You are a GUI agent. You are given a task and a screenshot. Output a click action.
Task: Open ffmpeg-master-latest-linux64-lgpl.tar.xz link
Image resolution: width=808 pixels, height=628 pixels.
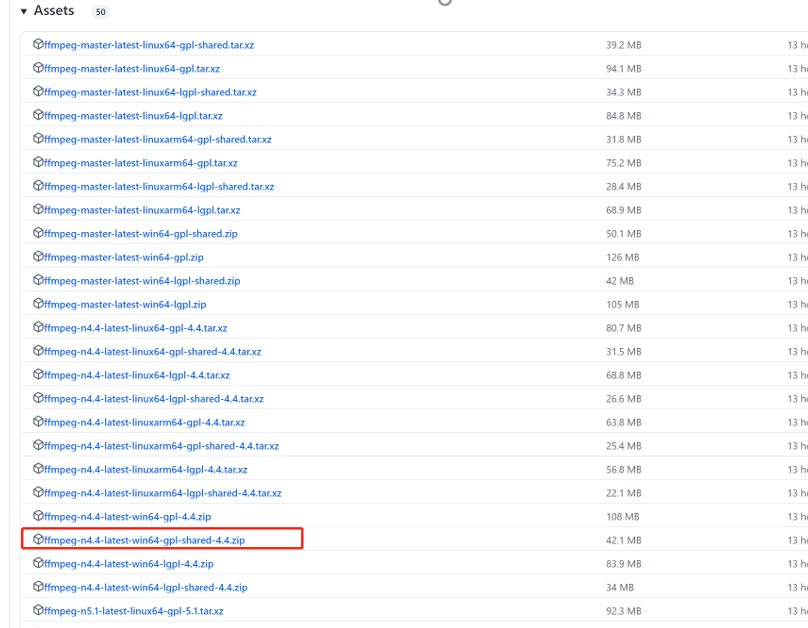coord(133,116)
